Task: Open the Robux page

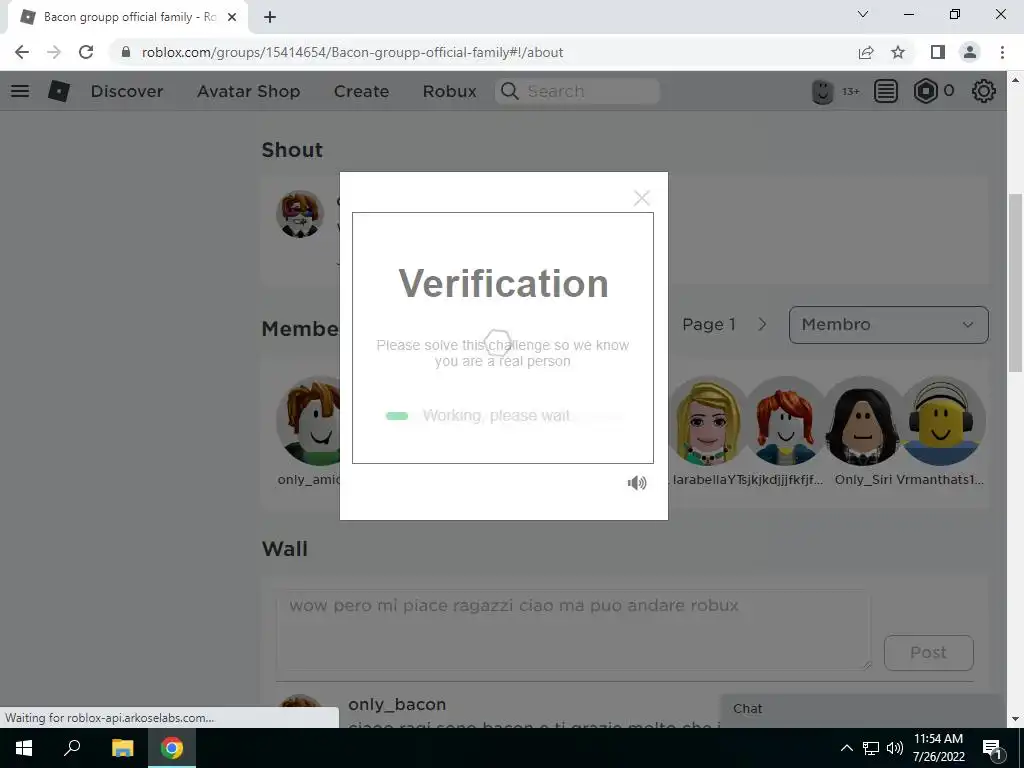Action: coord(449,91)
